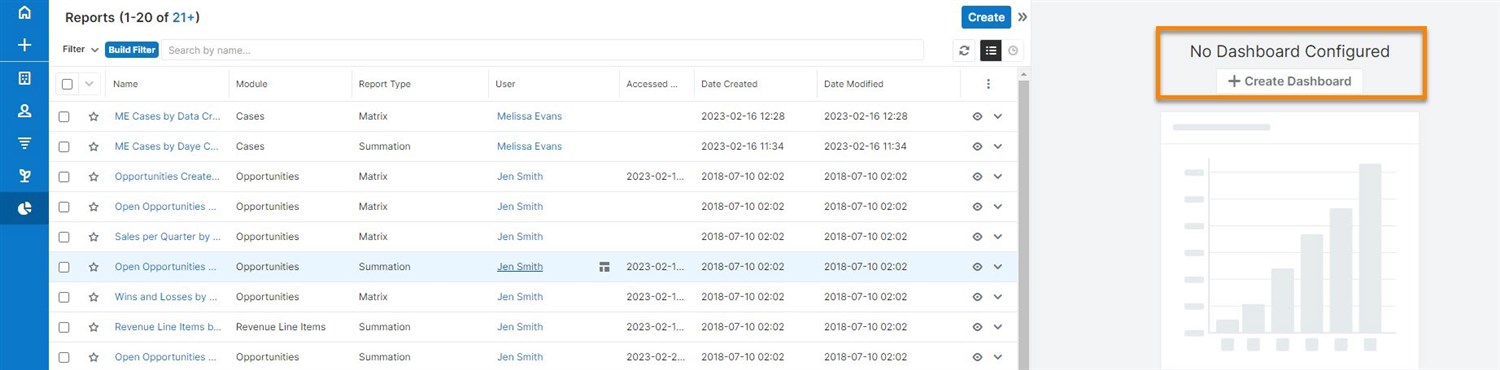This screenshot has width=1500, height=370.
Task: Open the Filter dropdown
Action: (80, 49)
